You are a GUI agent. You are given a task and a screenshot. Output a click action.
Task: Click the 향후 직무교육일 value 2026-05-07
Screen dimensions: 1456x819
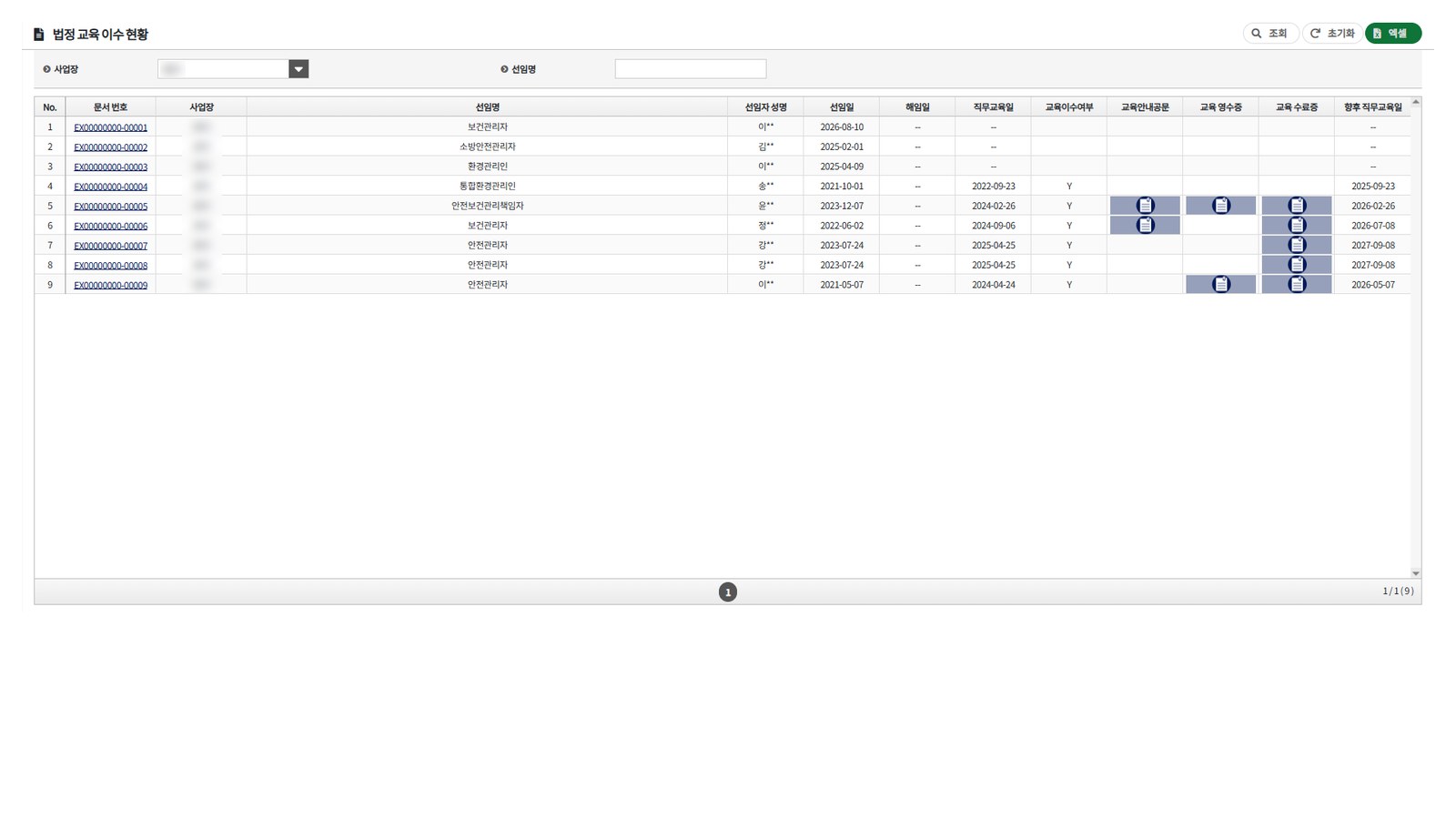[1372, 285]
